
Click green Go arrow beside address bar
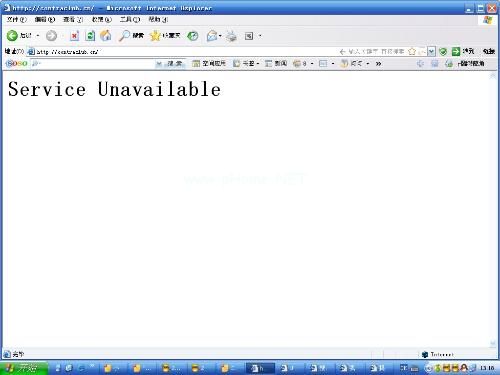coord(456,51)
